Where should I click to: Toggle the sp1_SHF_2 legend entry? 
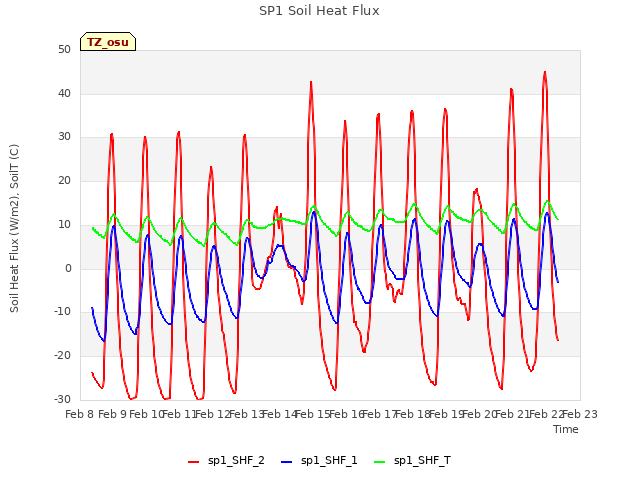coord(226,460)
